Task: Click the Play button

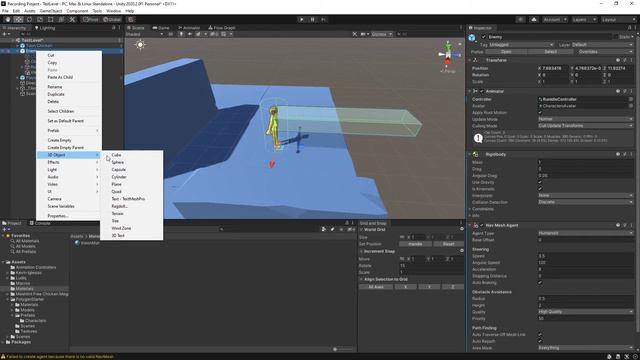Action: coord(302,19)
